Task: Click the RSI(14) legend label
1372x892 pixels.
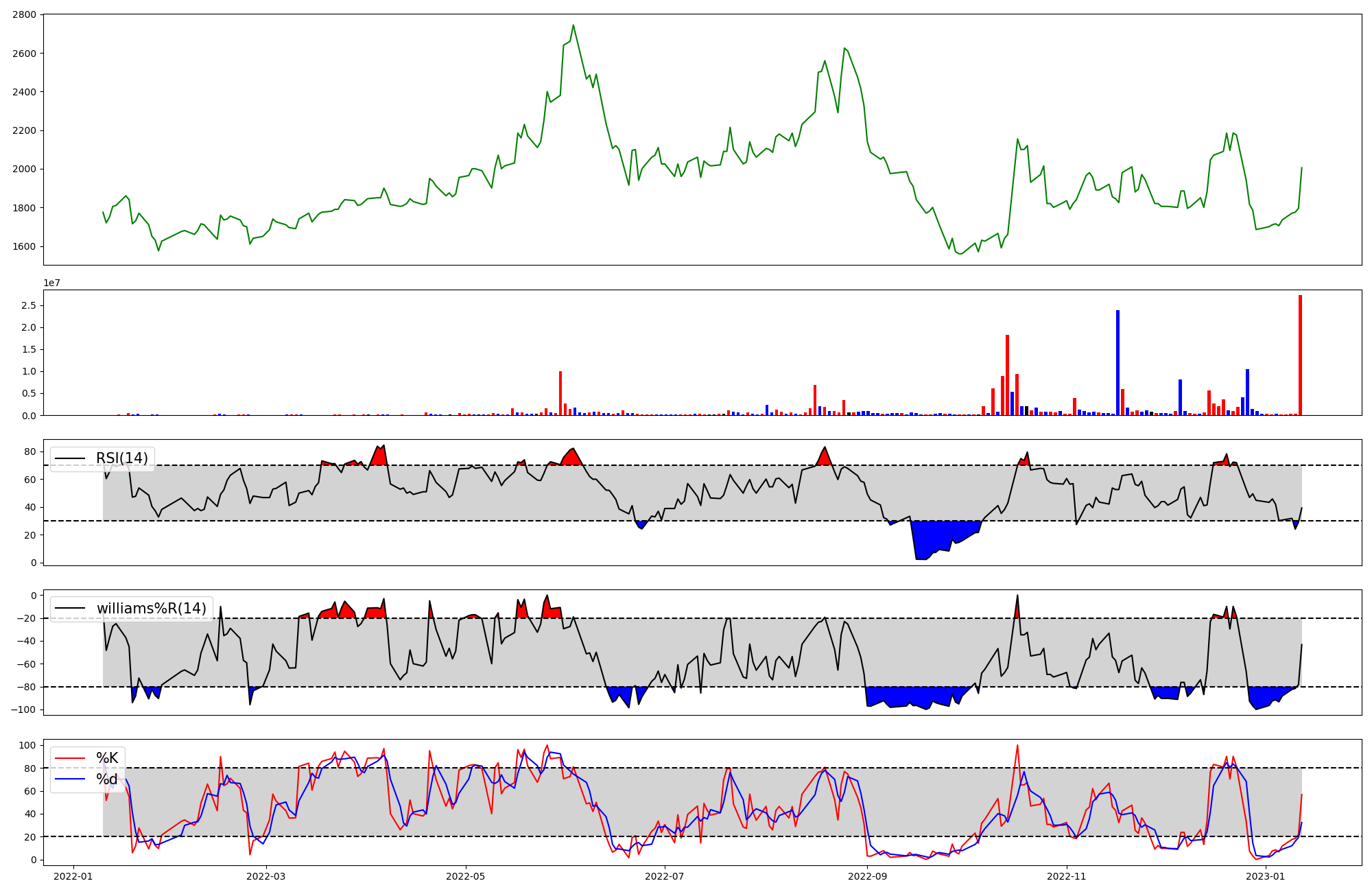Action: [121, 458]
